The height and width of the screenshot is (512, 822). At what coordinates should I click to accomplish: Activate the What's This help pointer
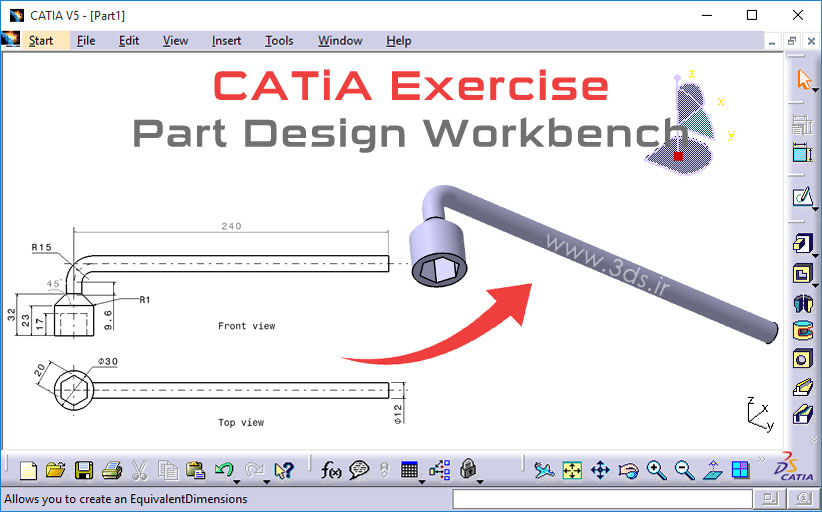(x=284, y=470)
